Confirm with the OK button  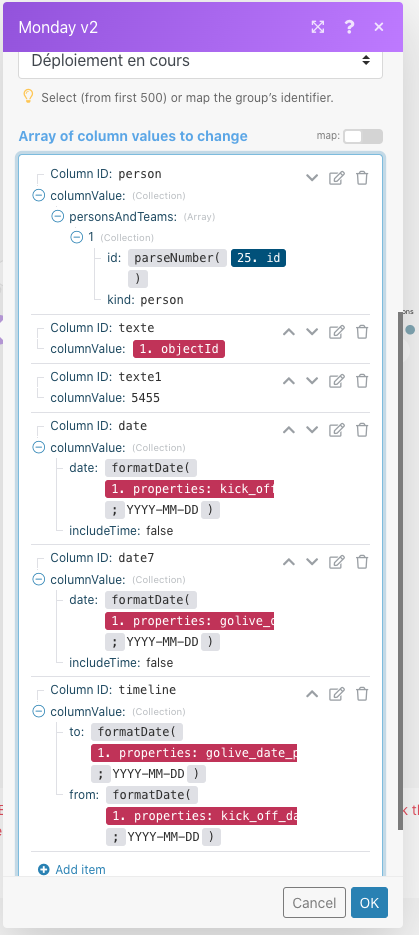(x=369, y=902)
